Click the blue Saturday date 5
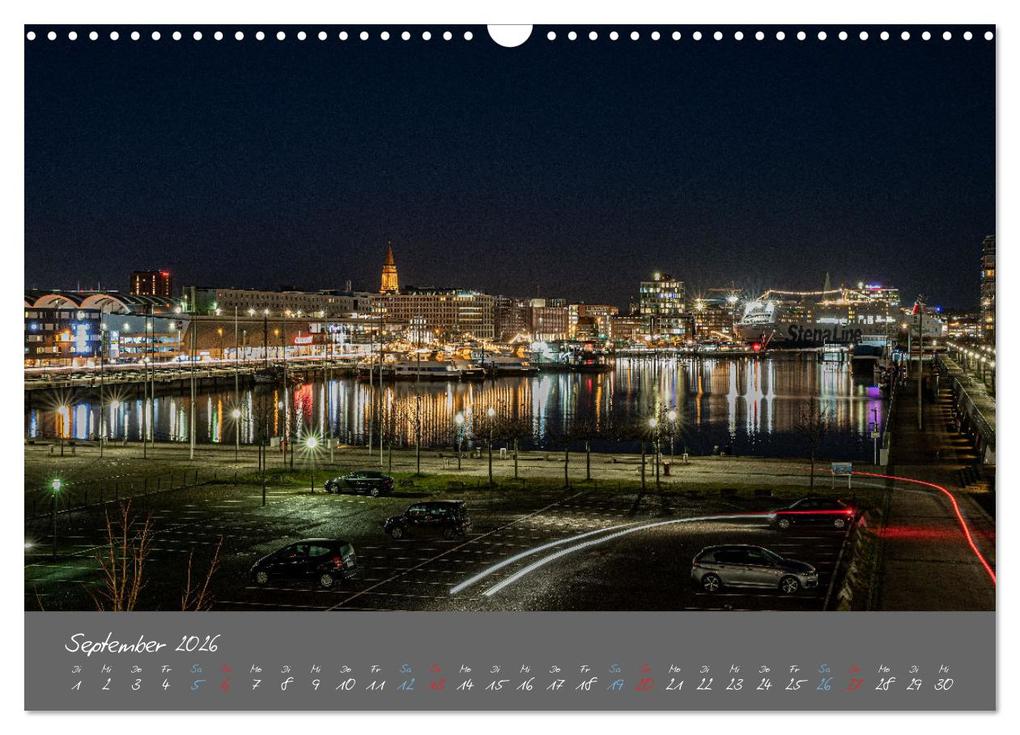The width and height of the screenshot is (1020, 735). point(196,686)
